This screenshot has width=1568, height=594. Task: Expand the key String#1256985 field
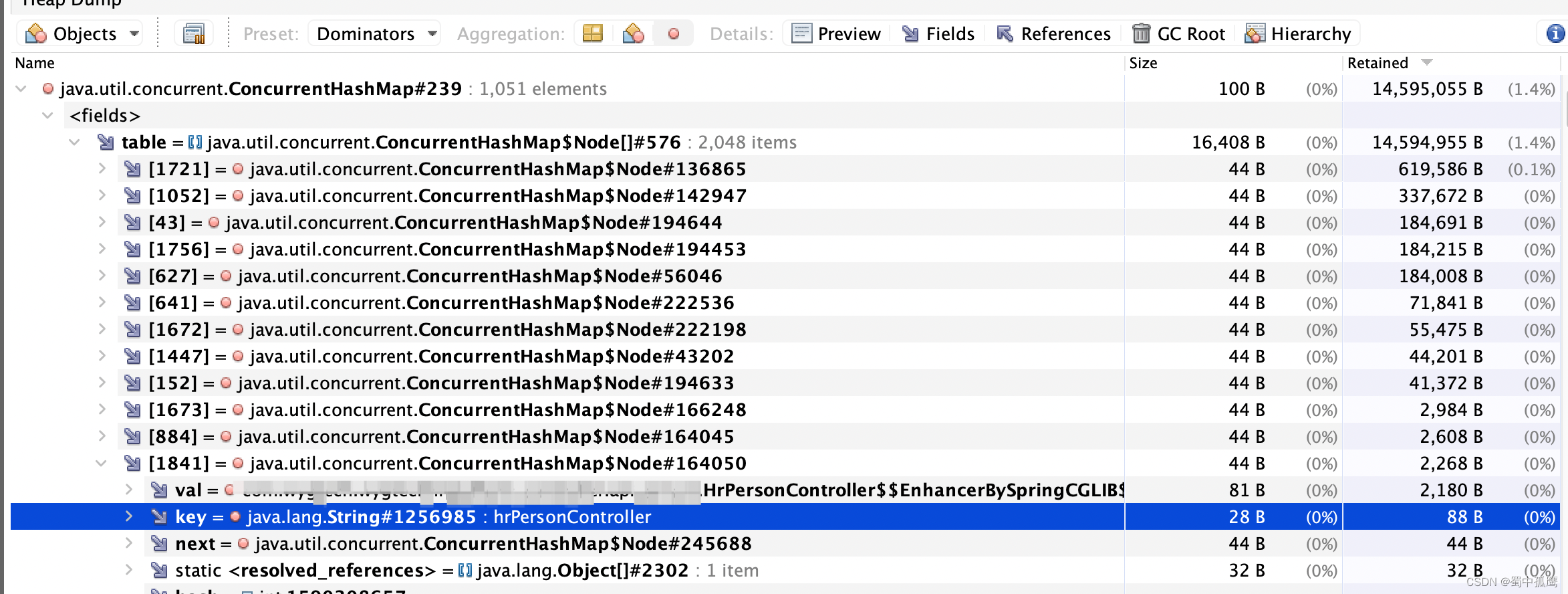click(x=128, y=516)
